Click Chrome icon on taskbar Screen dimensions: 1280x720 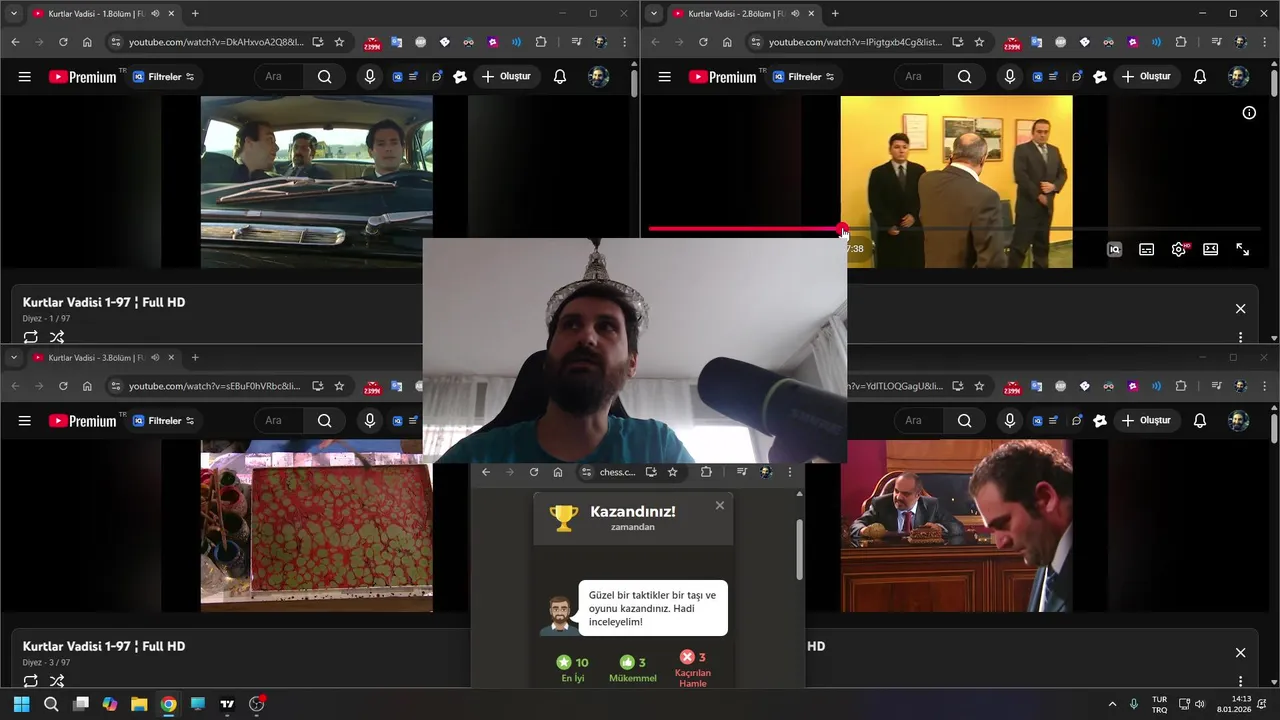168,704
